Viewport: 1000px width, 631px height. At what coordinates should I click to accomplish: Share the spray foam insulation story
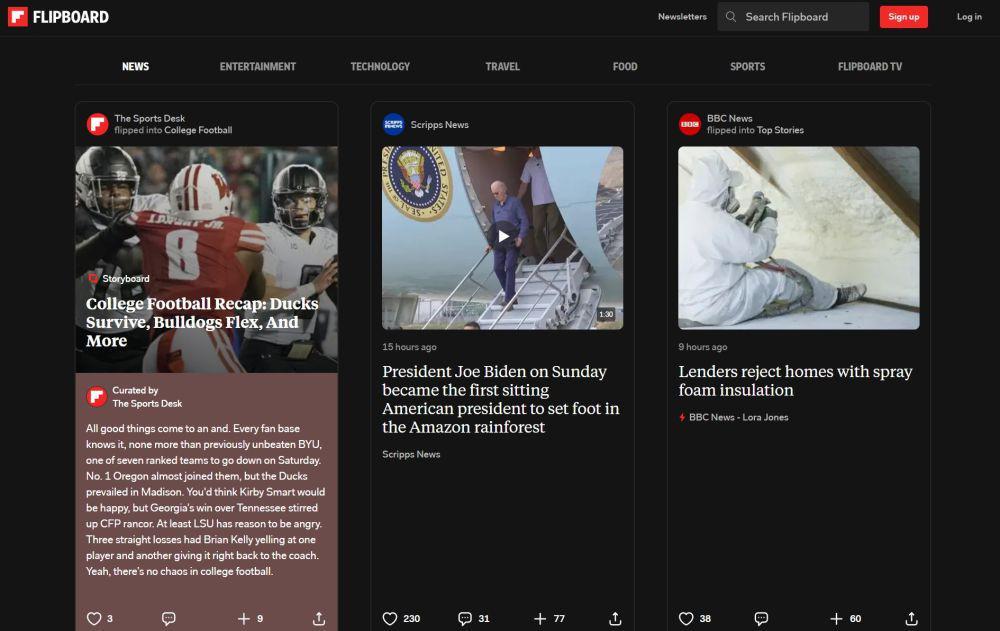coord(911,618)
